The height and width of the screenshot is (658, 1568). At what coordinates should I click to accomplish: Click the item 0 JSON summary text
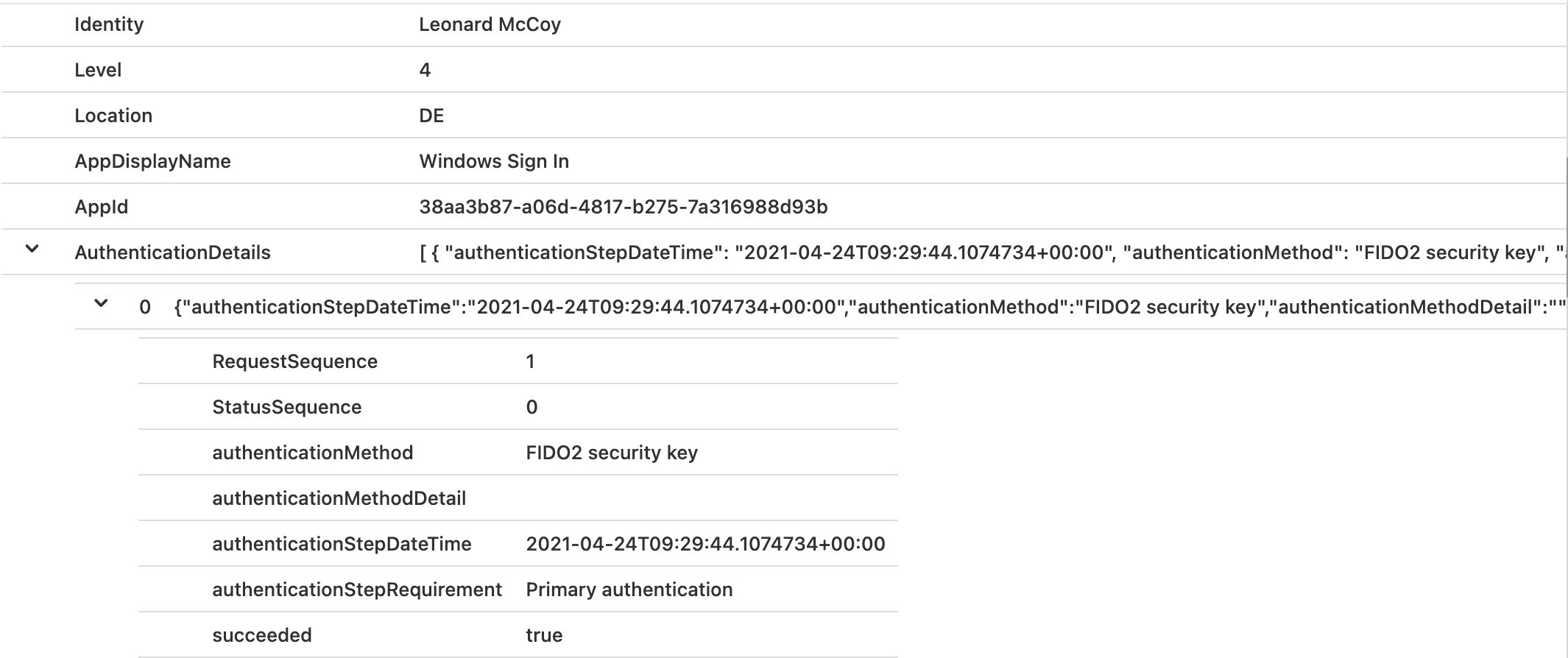pos(869,307)
